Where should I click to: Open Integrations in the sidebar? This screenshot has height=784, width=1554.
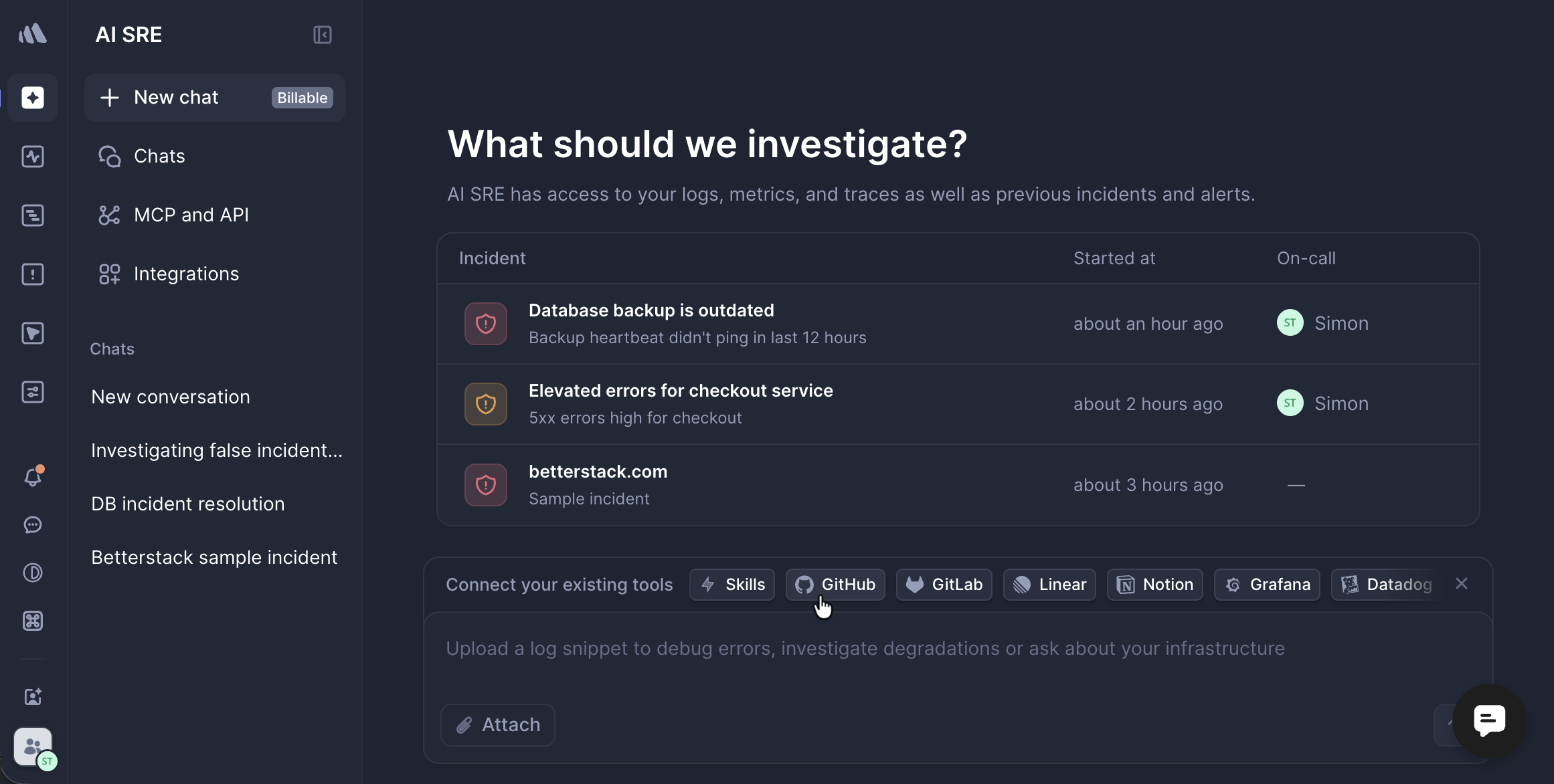215,274
